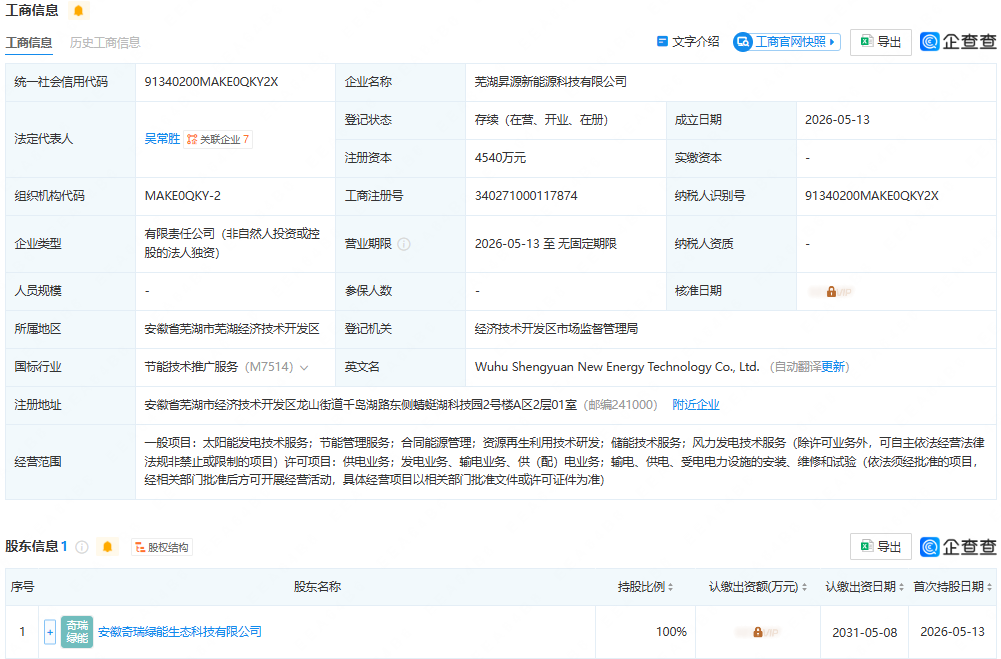The image size is (1001, 659).
Task: Select credit code 91340200MAKE0QKY2X in 统一社会信用代码 row
Action: click(x=211, y=82)
